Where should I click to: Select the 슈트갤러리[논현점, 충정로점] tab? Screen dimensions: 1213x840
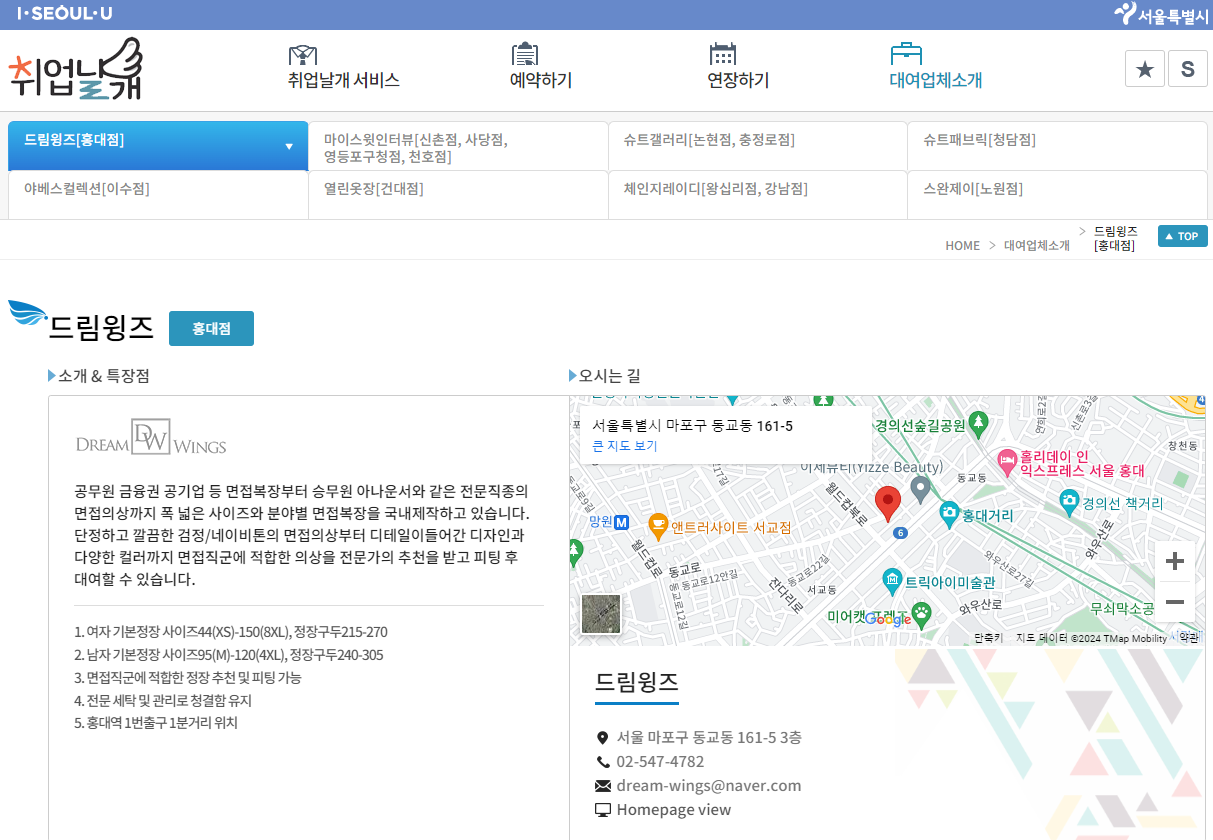[x=758, y=147]
